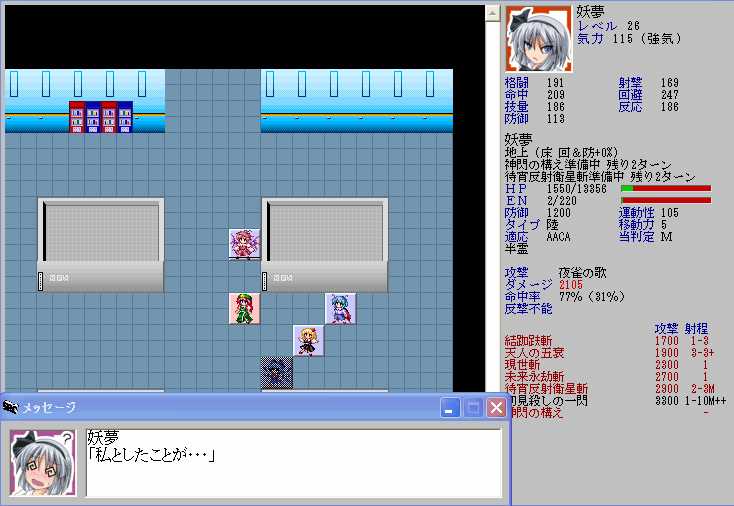Screen dimensions: 734x506
Task: Click the 半霊 ability label
Action: click(x=516, y=249)
